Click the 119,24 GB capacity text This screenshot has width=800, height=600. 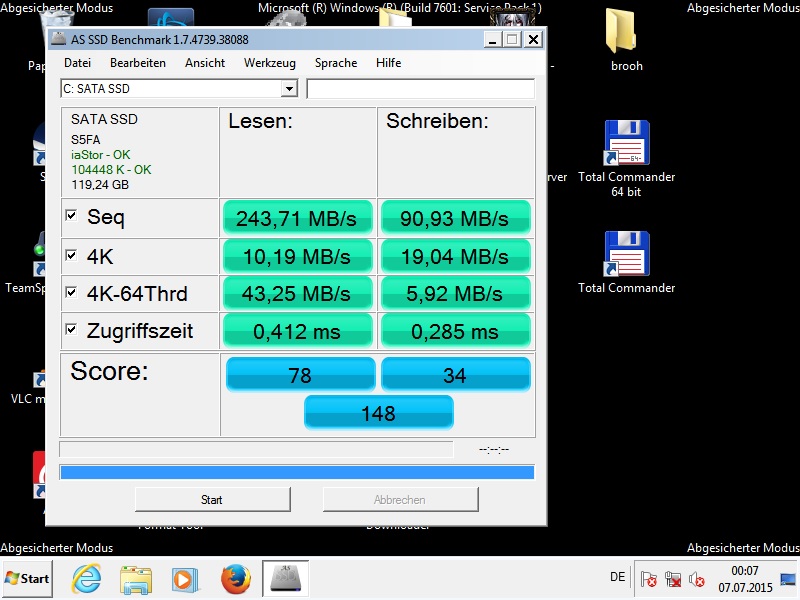pyautogui.click(x=100, y=184)
